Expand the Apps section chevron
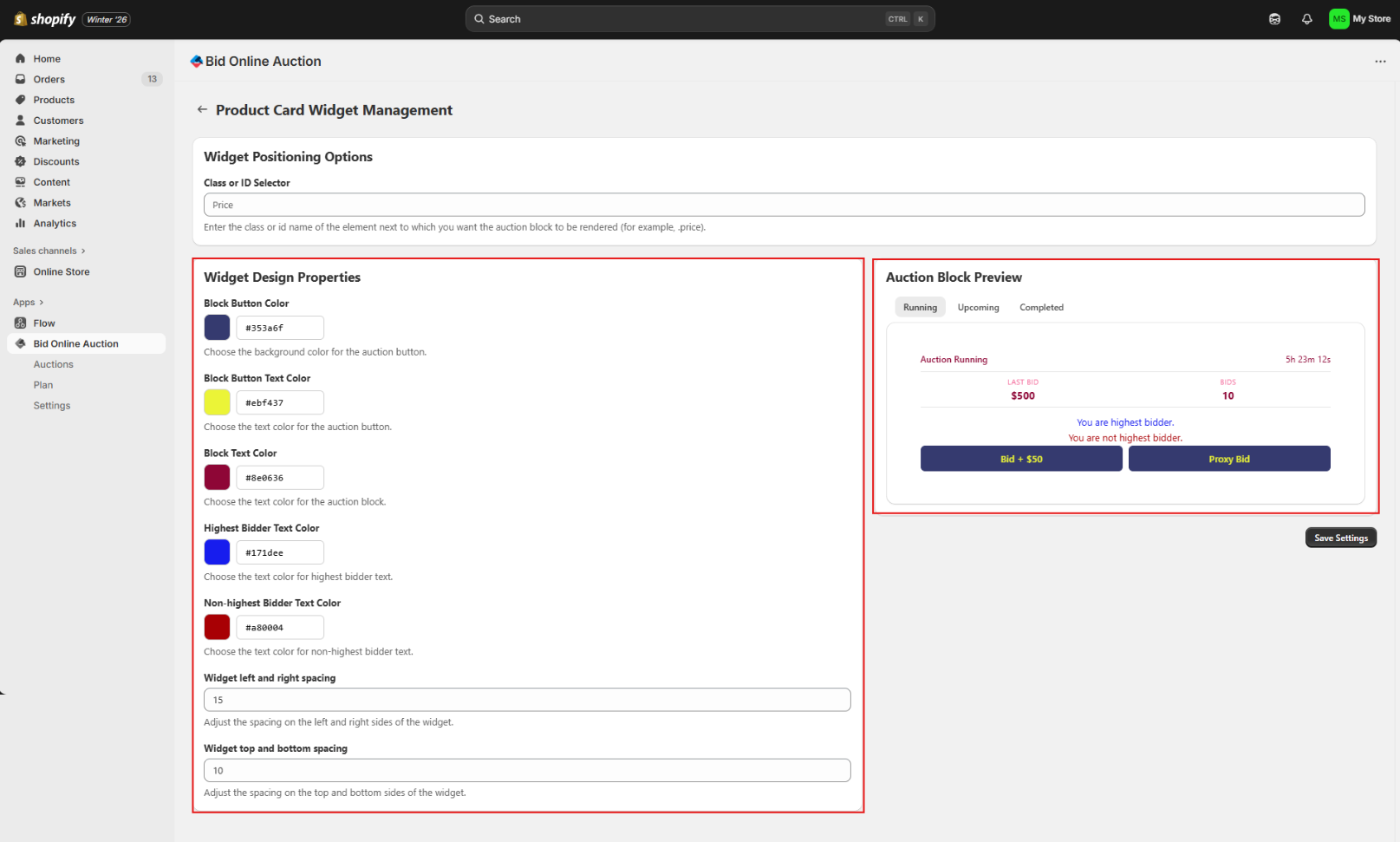Viewport: 1400px width, 842px height. click(41, 303)
